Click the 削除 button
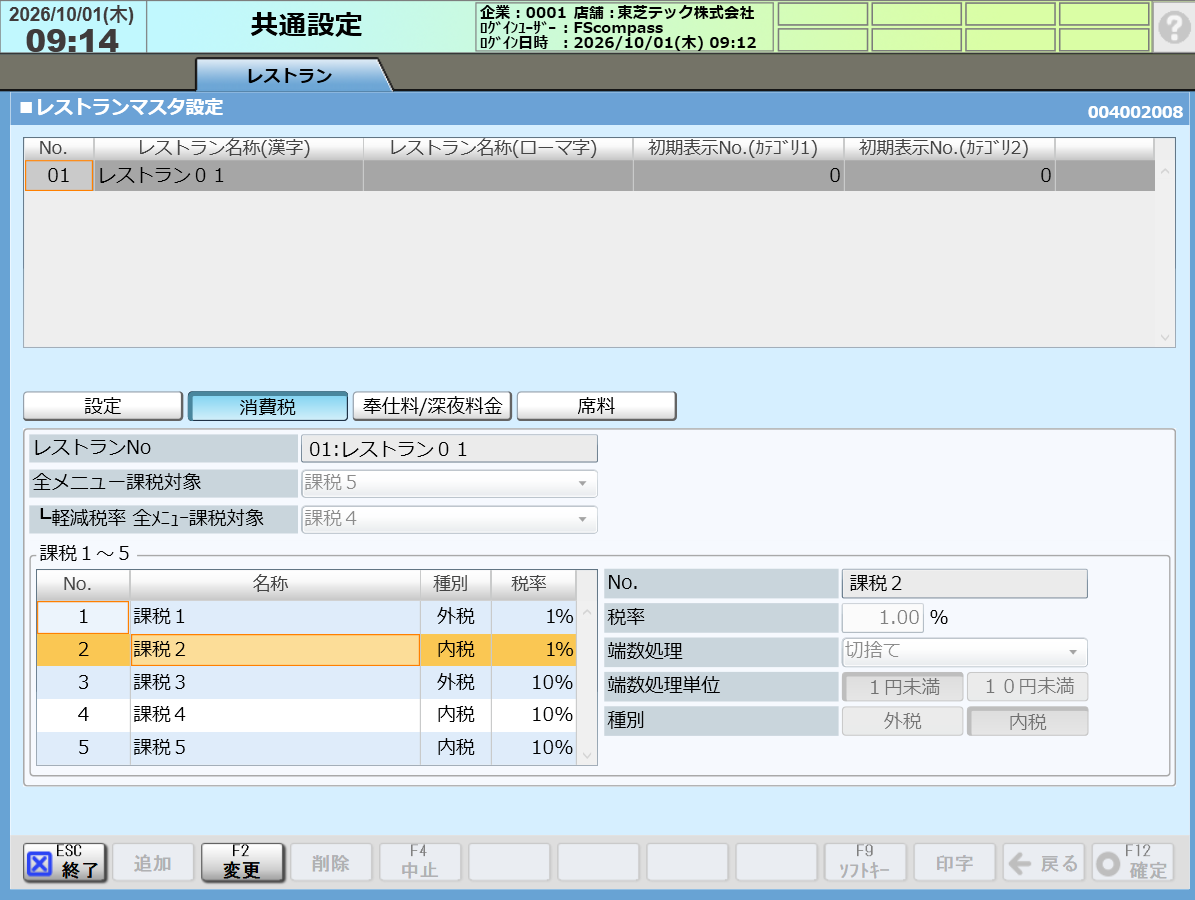The image size is (1195, 900). pyautogui.click(x=332, y=863)
